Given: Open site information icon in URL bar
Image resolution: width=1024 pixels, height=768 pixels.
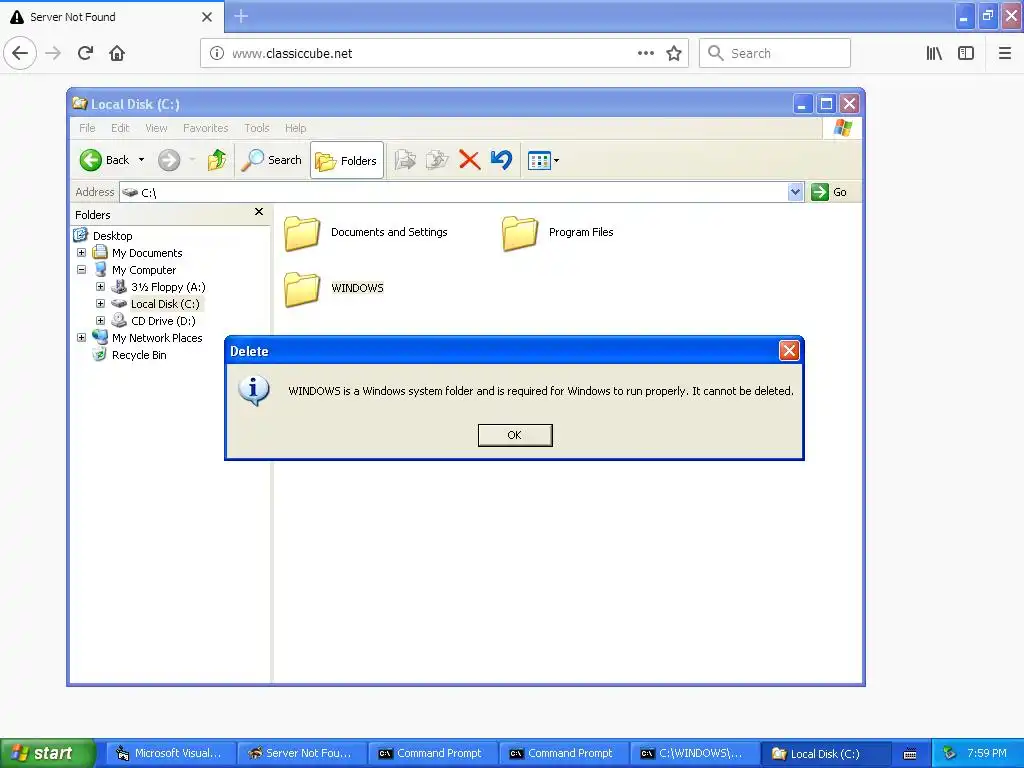Looking at the screenshot, I should [217, 53].
